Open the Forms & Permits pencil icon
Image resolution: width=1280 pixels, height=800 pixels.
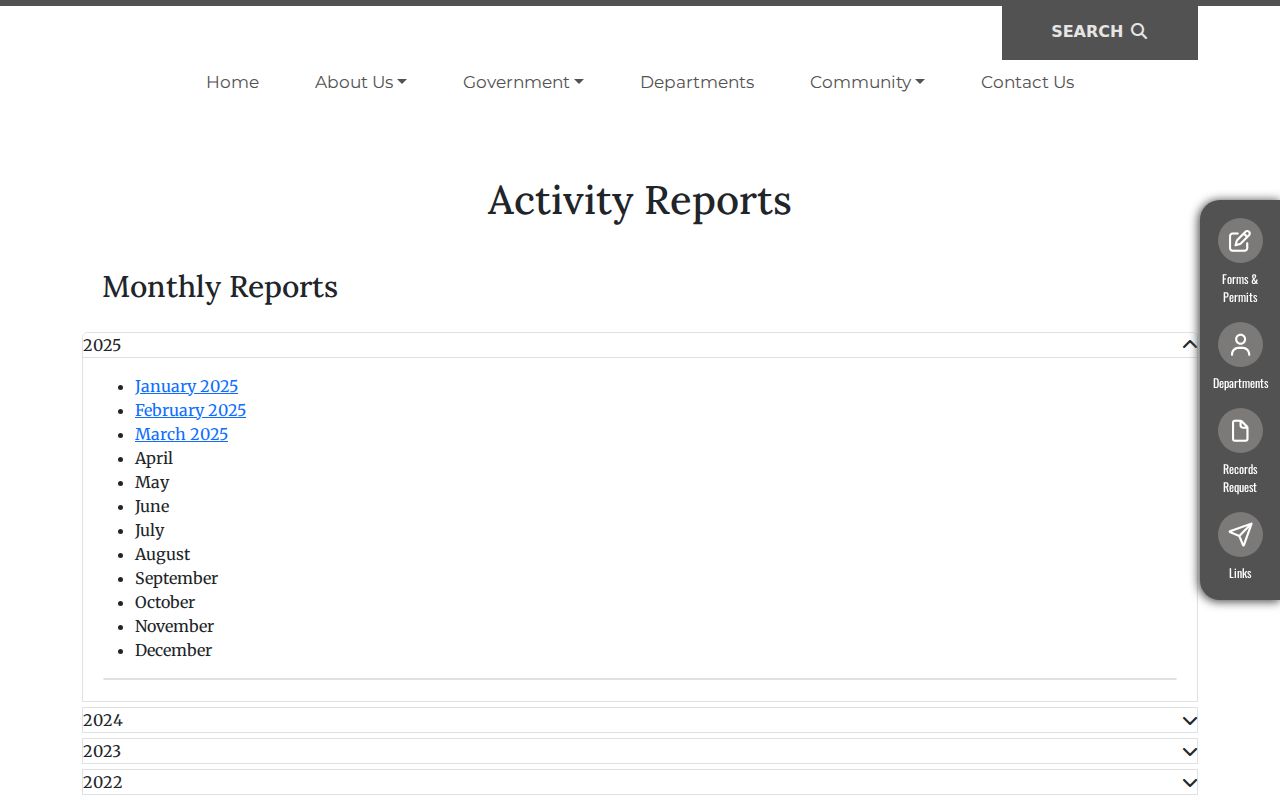tap(1240, 241)
